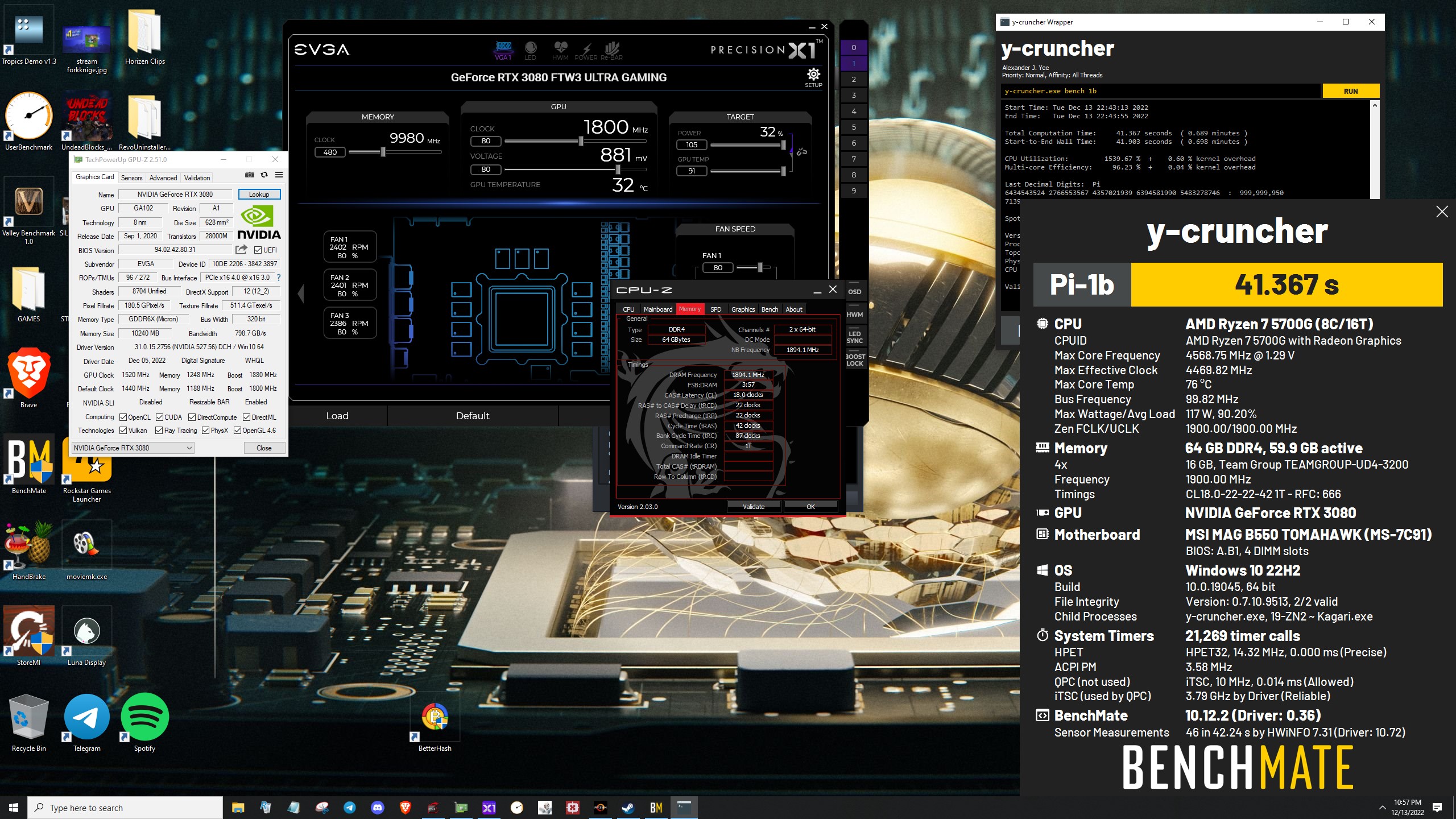
Task: Show hidden icons in system tray
Action: pos(1382,808)
